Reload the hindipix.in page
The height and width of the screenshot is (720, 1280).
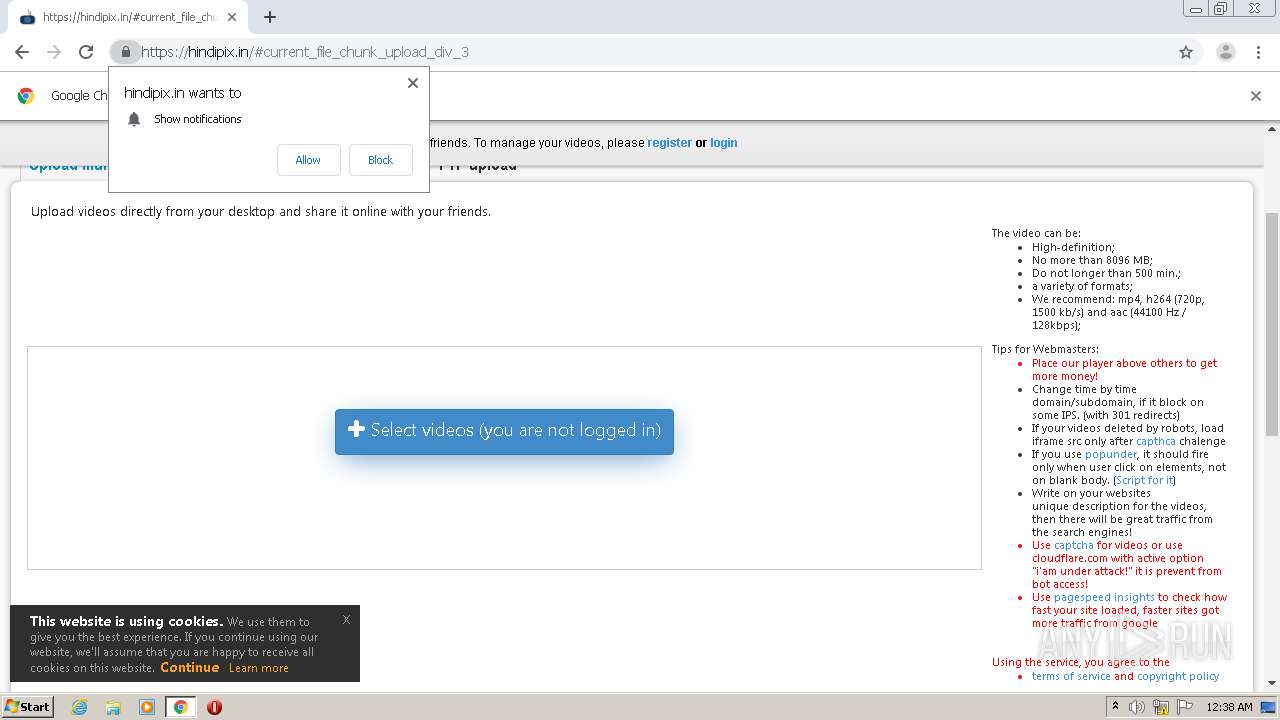[86, 52]
